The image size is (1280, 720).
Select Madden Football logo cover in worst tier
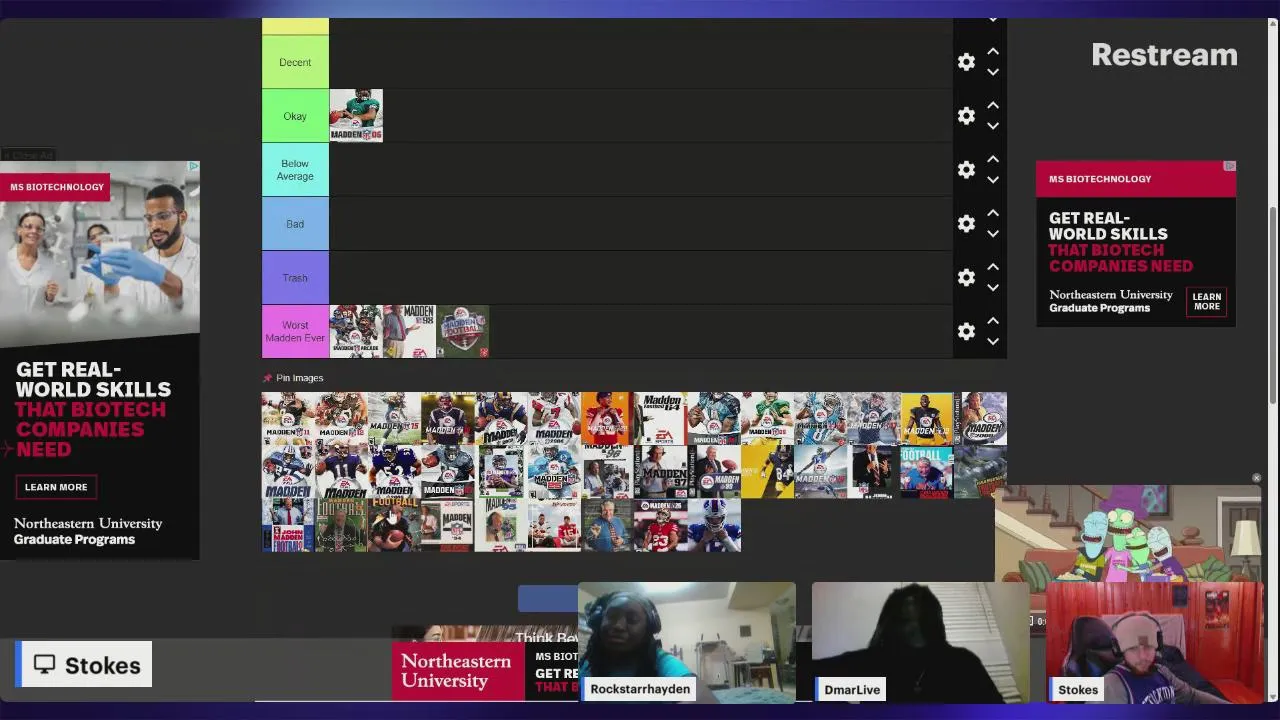click(462, 331)
